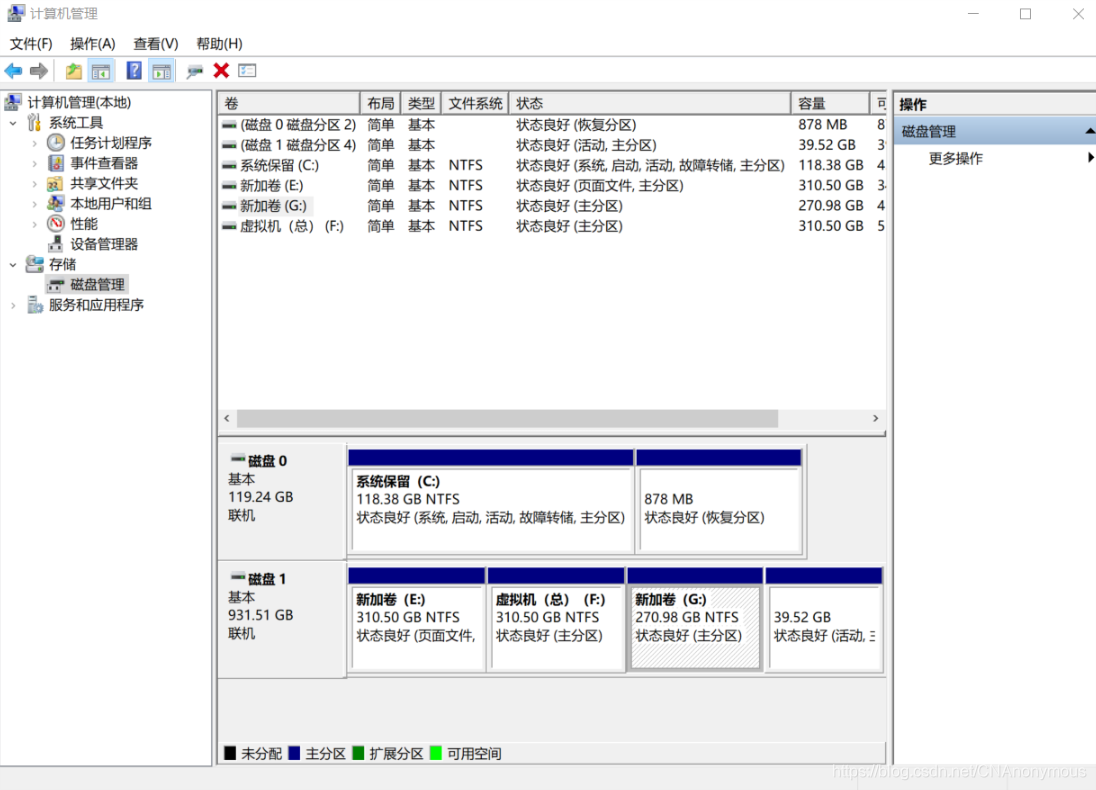Collapse the 存储 node
The image size is (1096, 790).
(x=13, y=265)
